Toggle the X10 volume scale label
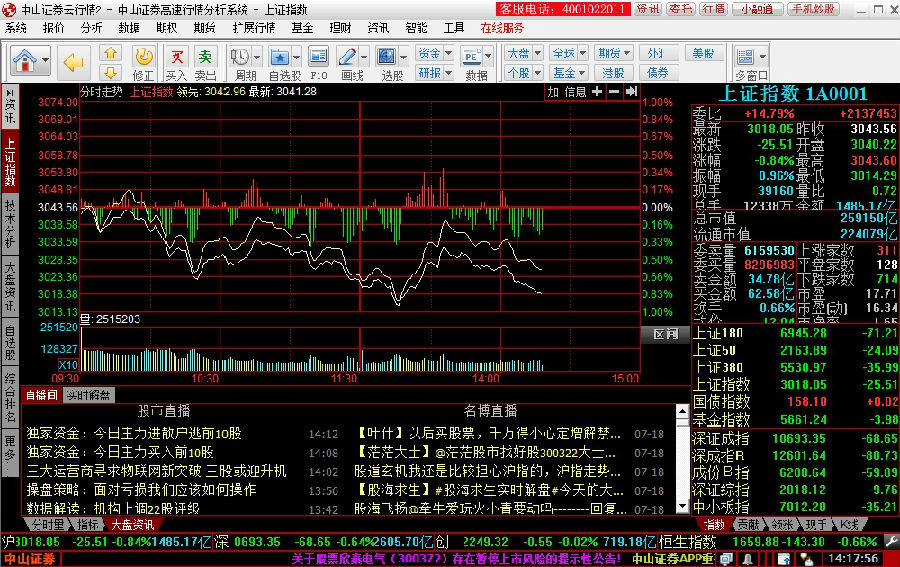Image resolution: width=900 pixels, height=567 pixels. point(68,365)
